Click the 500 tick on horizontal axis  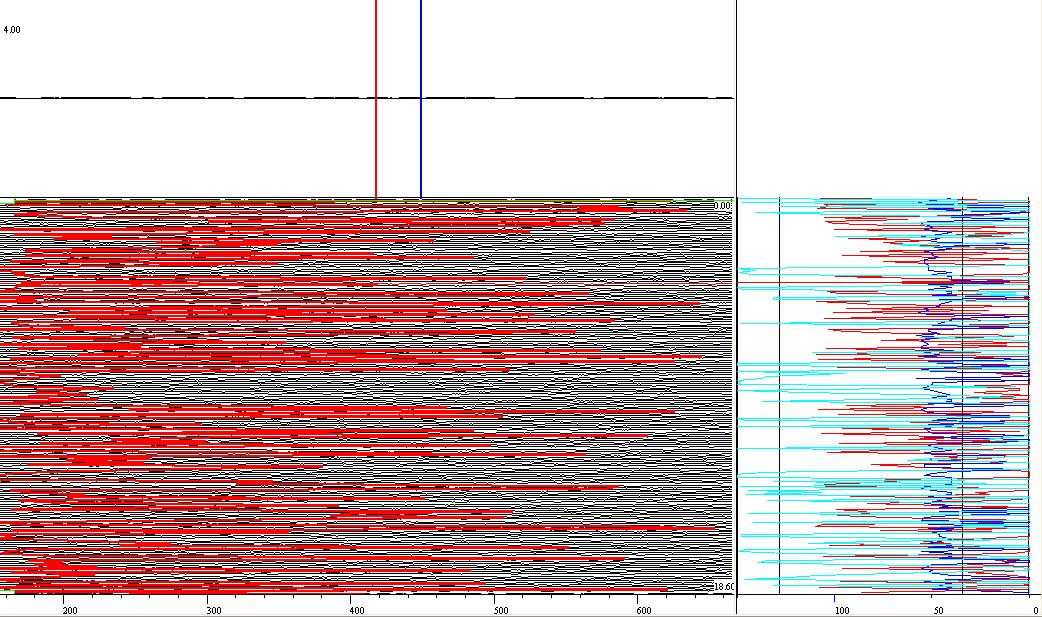(500, 610)
